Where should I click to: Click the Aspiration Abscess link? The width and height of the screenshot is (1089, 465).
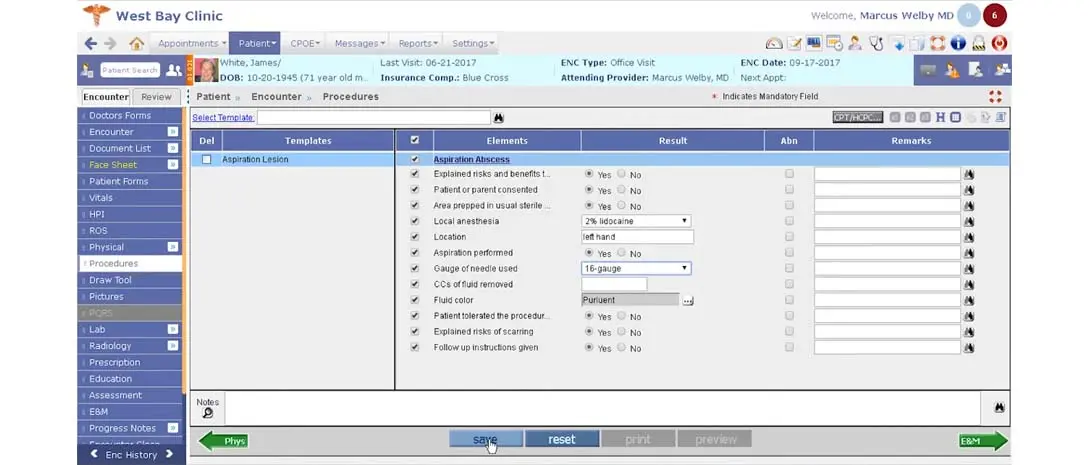[x=472, y=160]
